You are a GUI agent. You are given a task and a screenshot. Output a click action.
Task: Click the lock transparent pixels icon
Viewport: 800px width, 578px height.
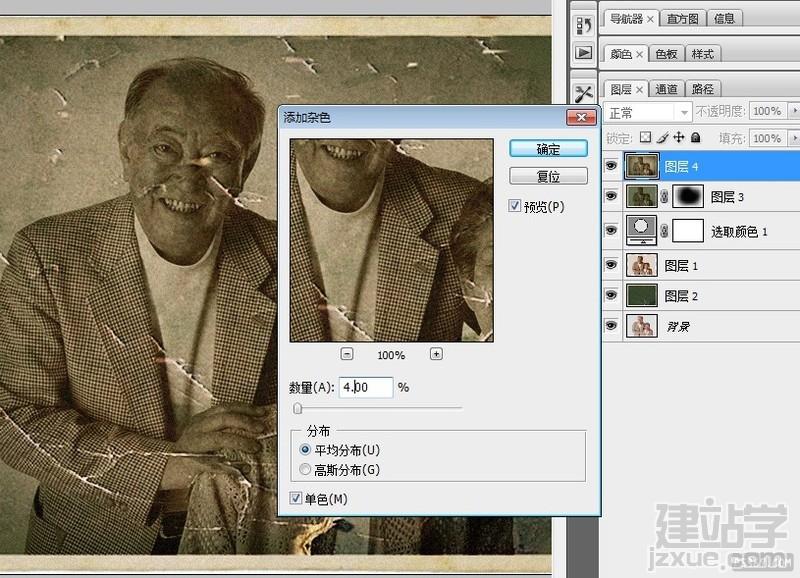[x=645, y=138]
